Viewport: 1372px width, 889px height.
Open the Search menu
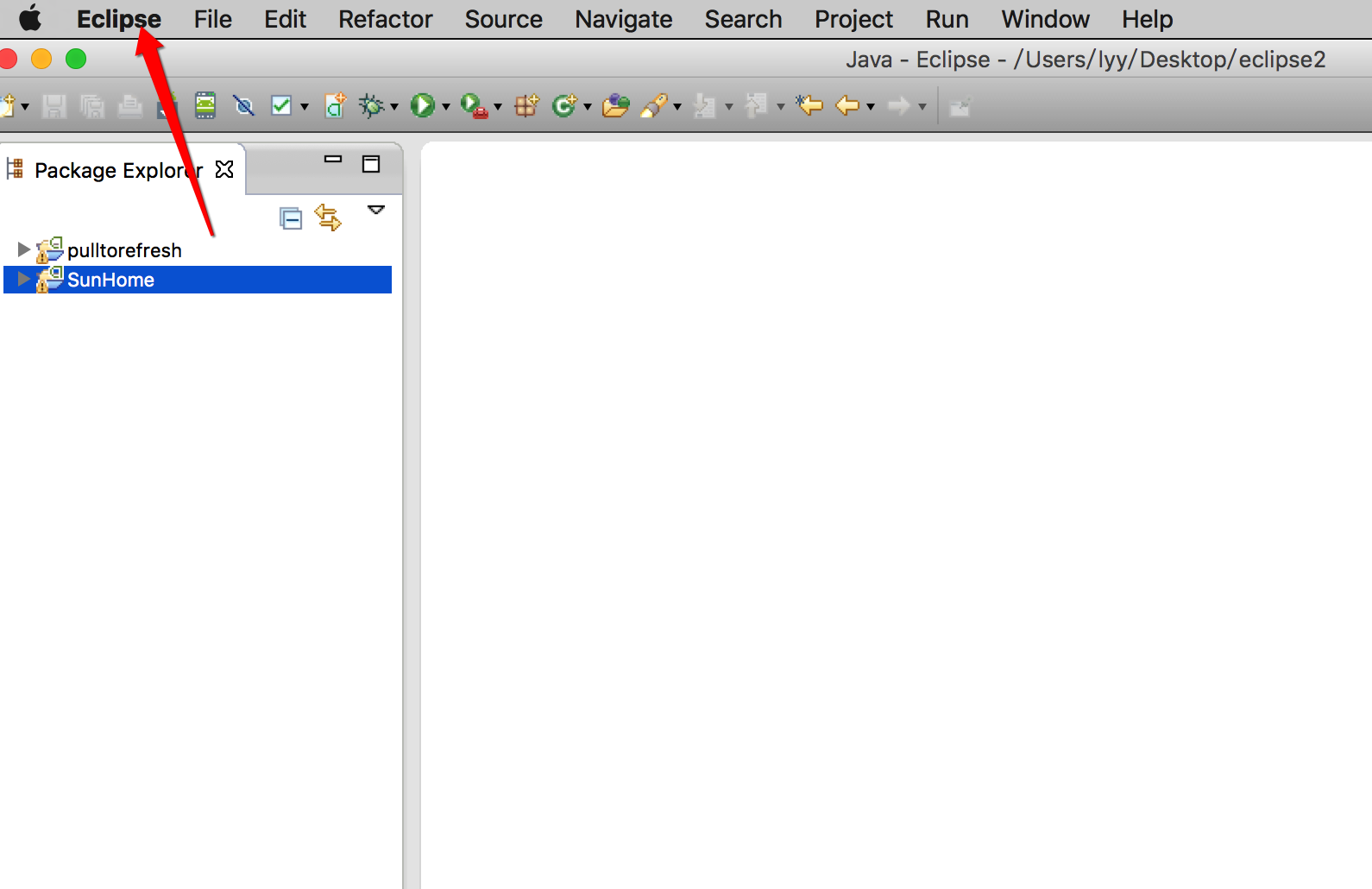point(744,19)
